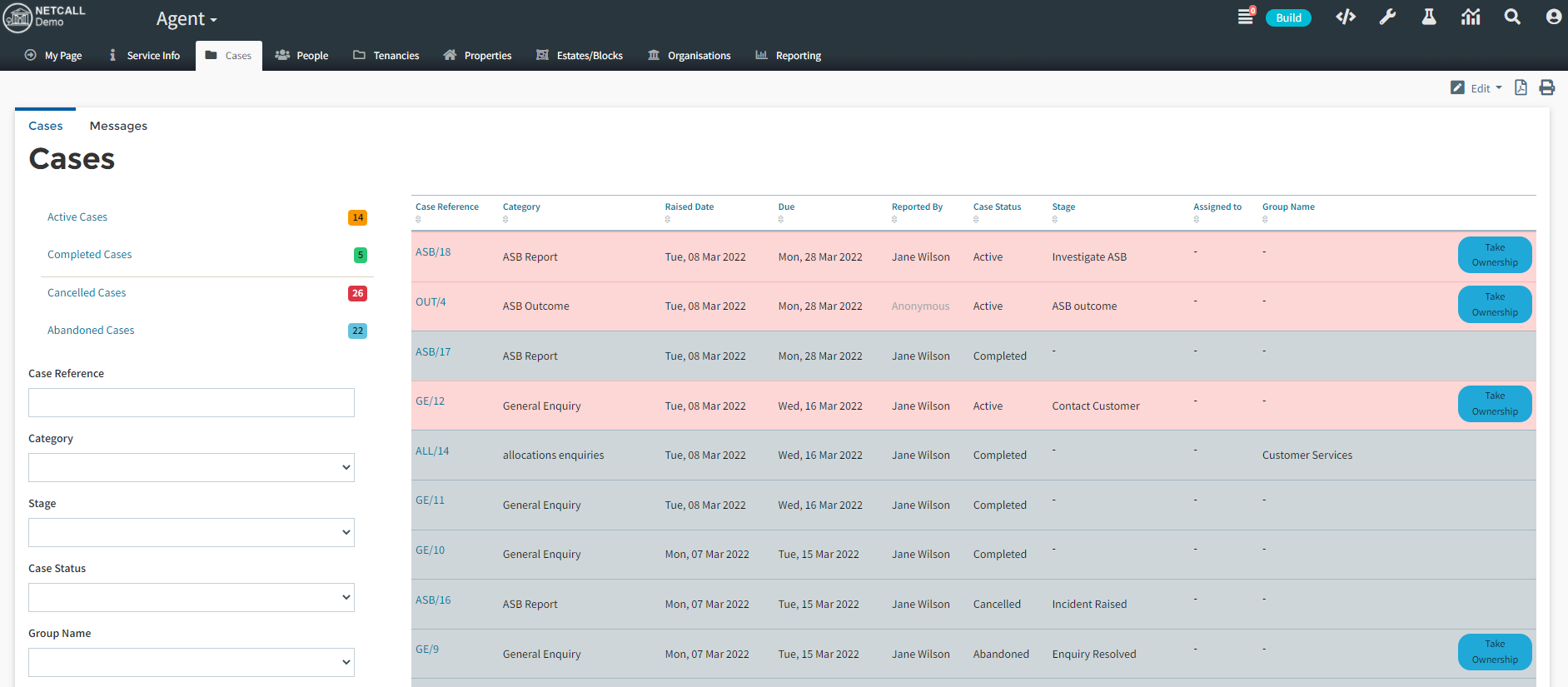Sort by Case Reference column header
Viewport: 1568px width, 687px height.
click(446, 207)
